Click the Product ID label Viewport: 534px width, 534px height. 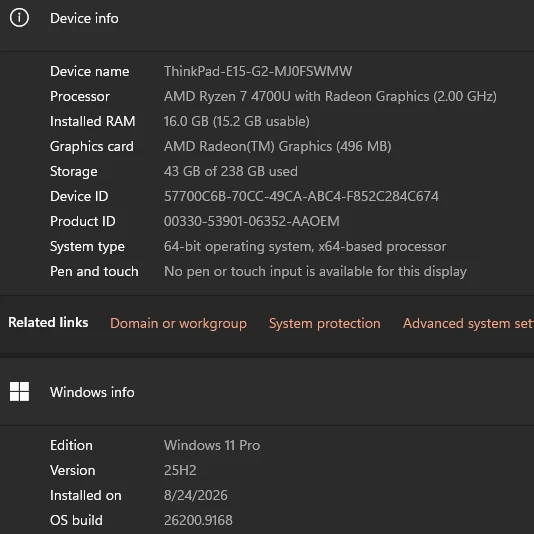[x=83, y=221]
